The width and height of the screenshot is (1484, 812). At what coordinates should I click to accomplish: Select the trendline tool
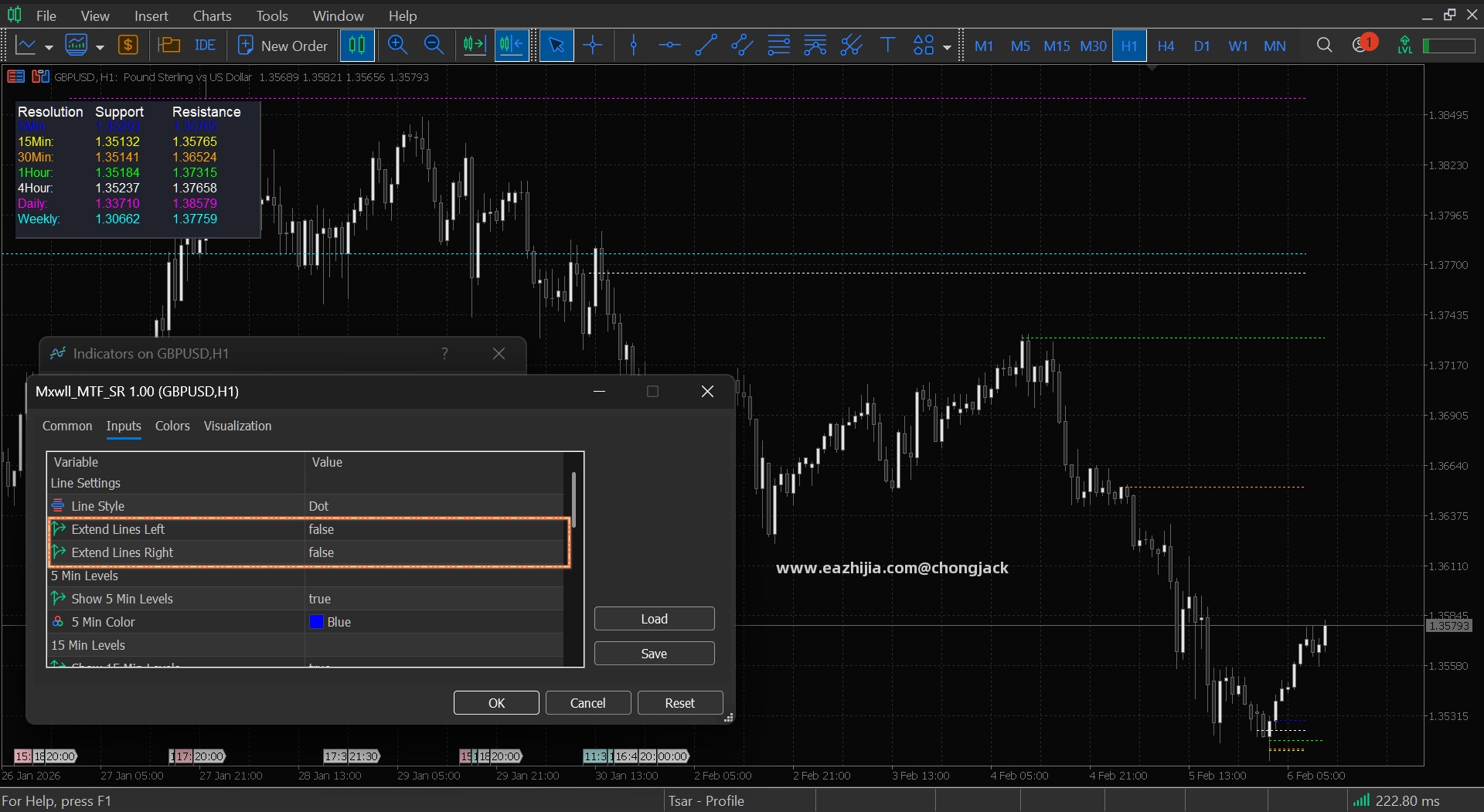coord(706,46)
